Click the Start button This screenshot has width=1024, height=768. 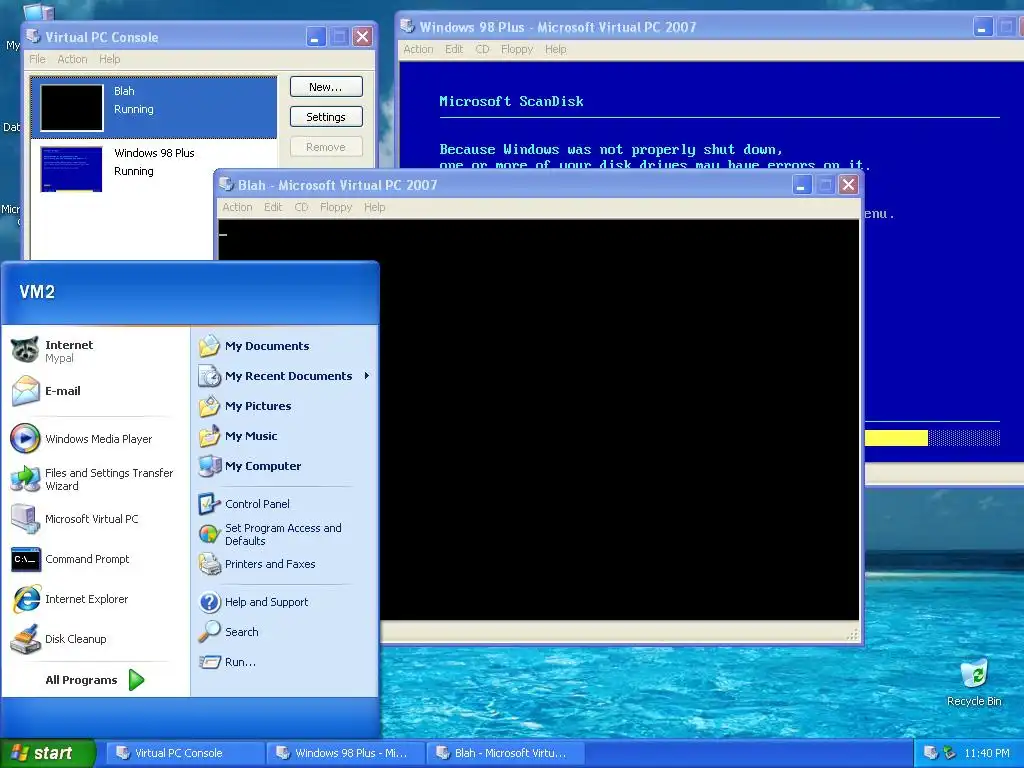(x=48, y=753)
